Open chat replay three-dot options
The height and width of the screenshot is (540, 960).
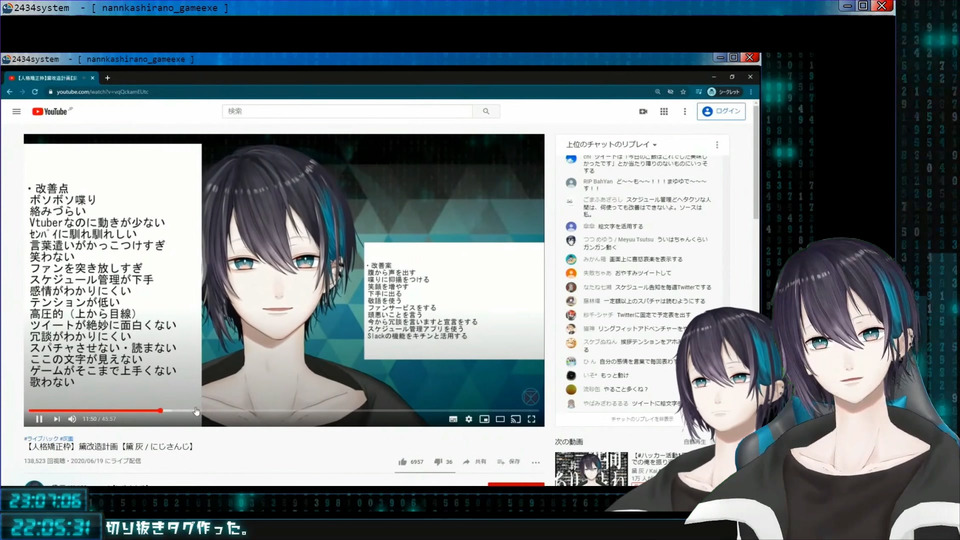[x=717, y=145]
